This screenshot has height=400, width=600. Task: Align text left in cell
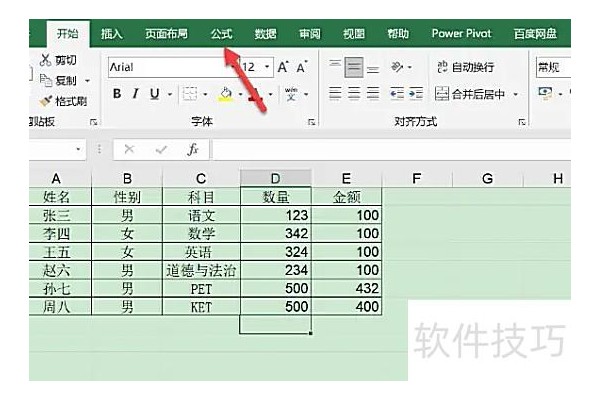click(x=335, y=93)
